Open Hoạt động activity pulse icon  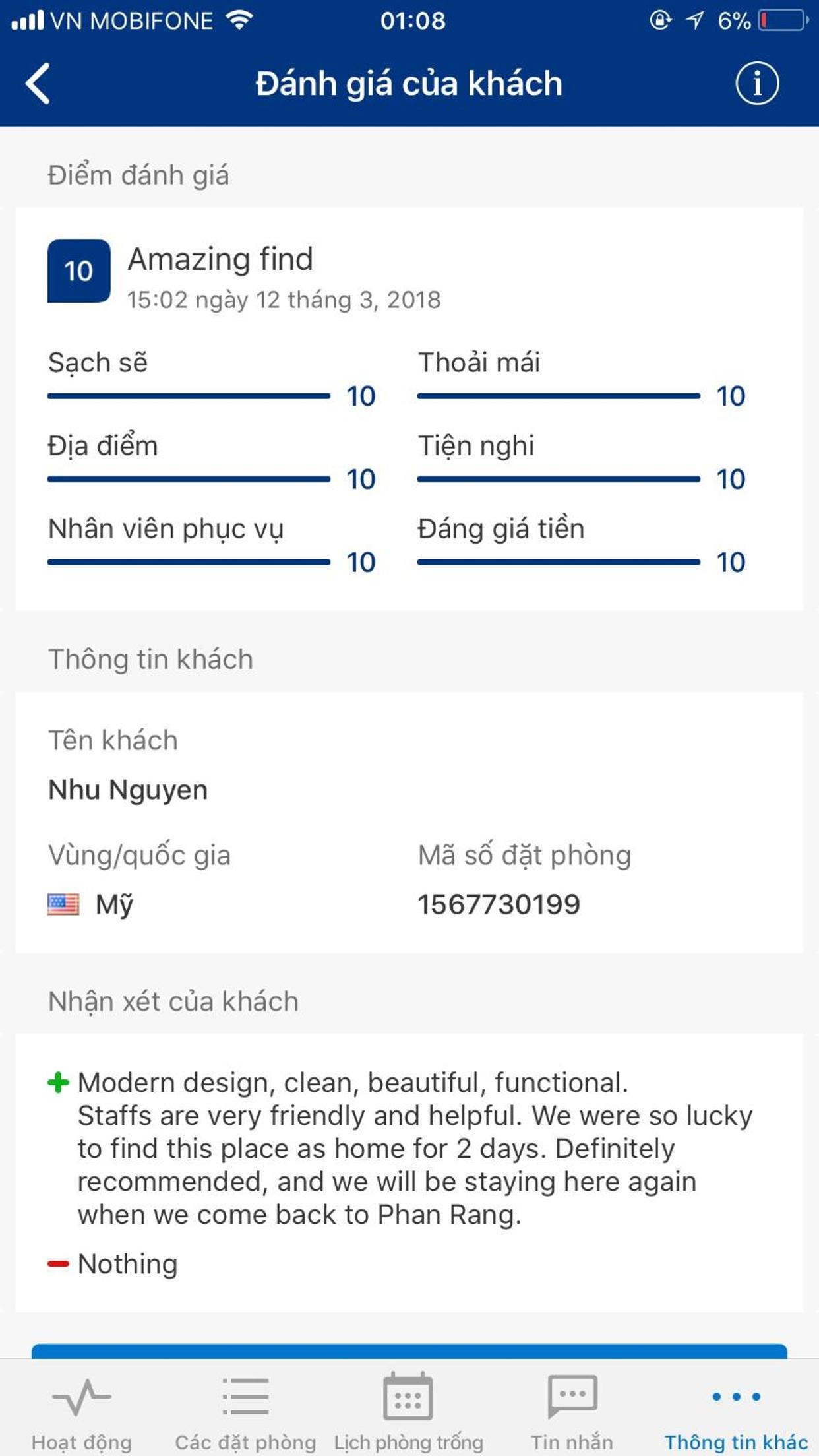pos(82,1397)
